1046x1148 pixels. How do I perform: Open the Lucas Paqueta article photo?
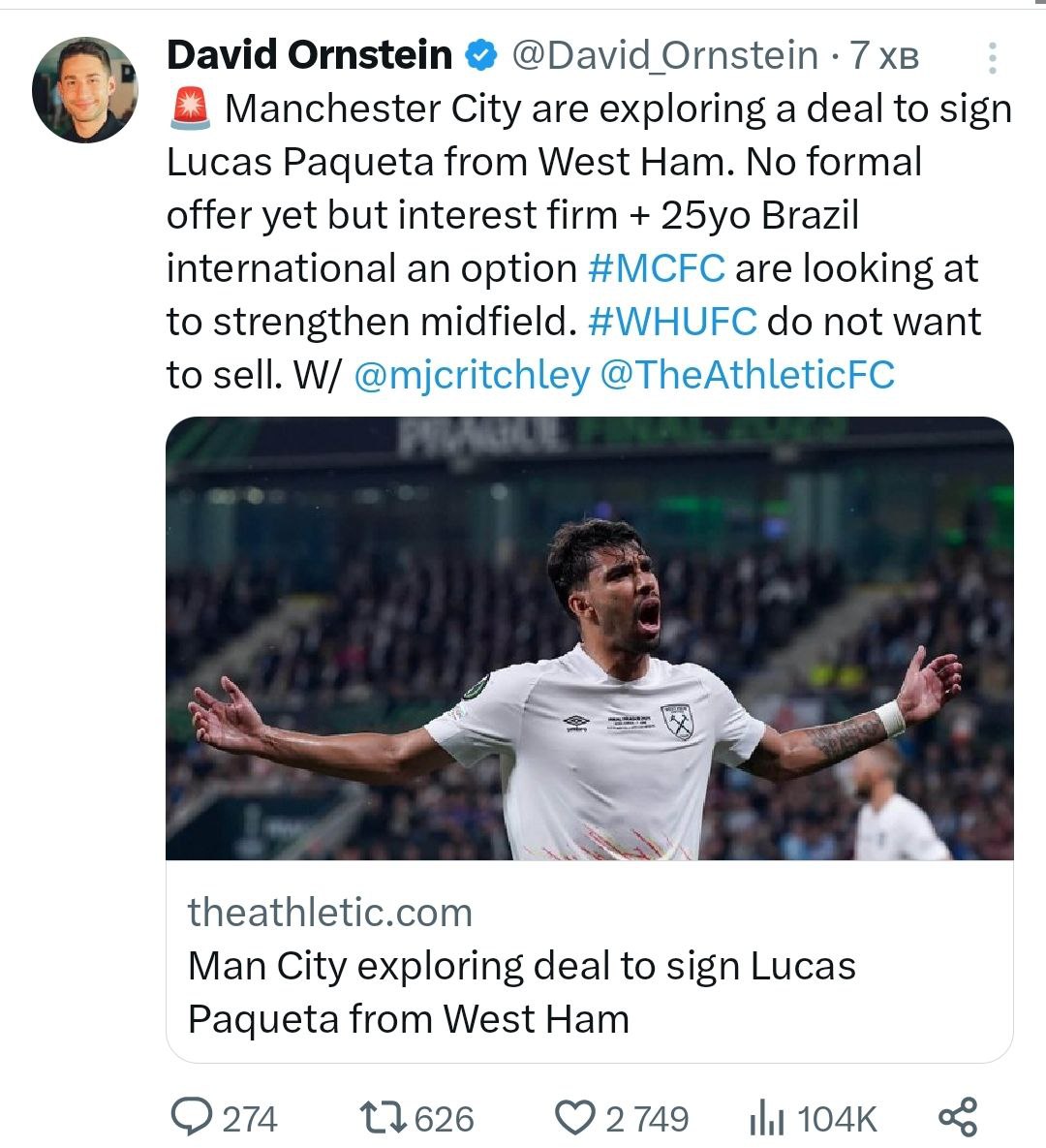click(589, 638)
